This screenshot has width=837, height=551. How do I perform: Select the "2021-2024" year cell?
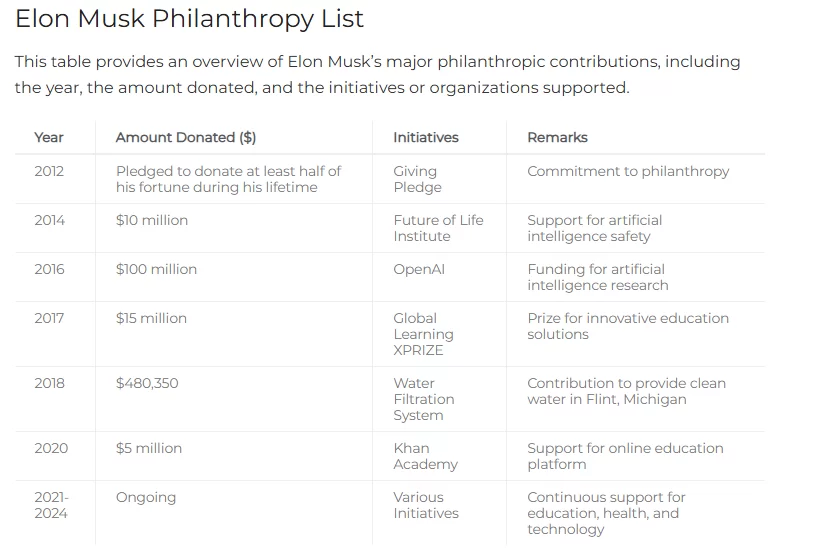pyautogui.click(x=51, y=505)
